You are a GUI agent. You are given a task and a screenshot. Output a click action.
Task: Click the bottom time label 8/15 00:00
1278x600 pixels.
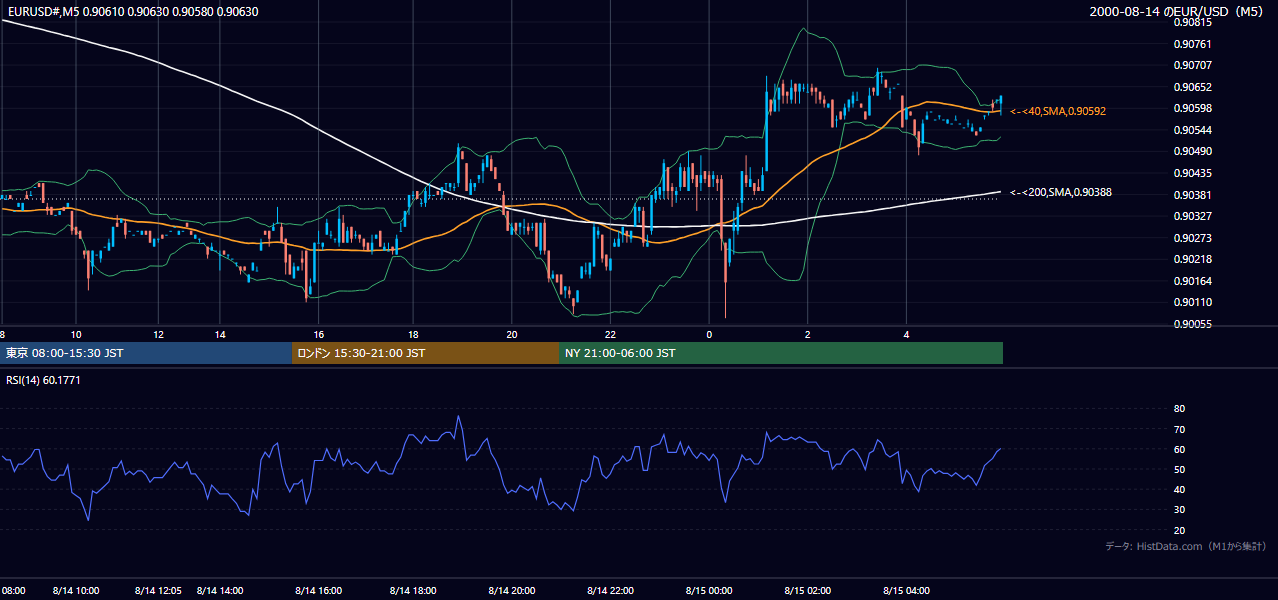(709, 590)
